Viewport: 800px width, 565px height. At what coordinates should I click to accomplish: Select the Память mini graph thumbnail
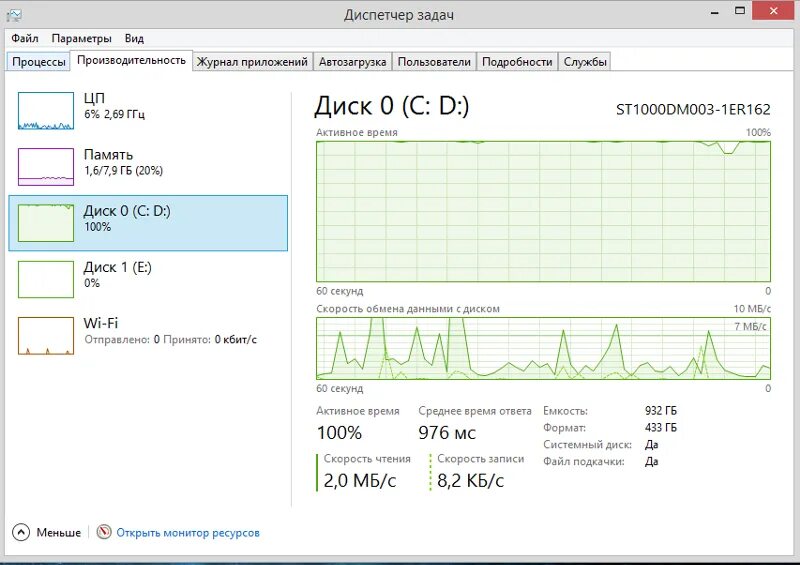coord(46,167)
